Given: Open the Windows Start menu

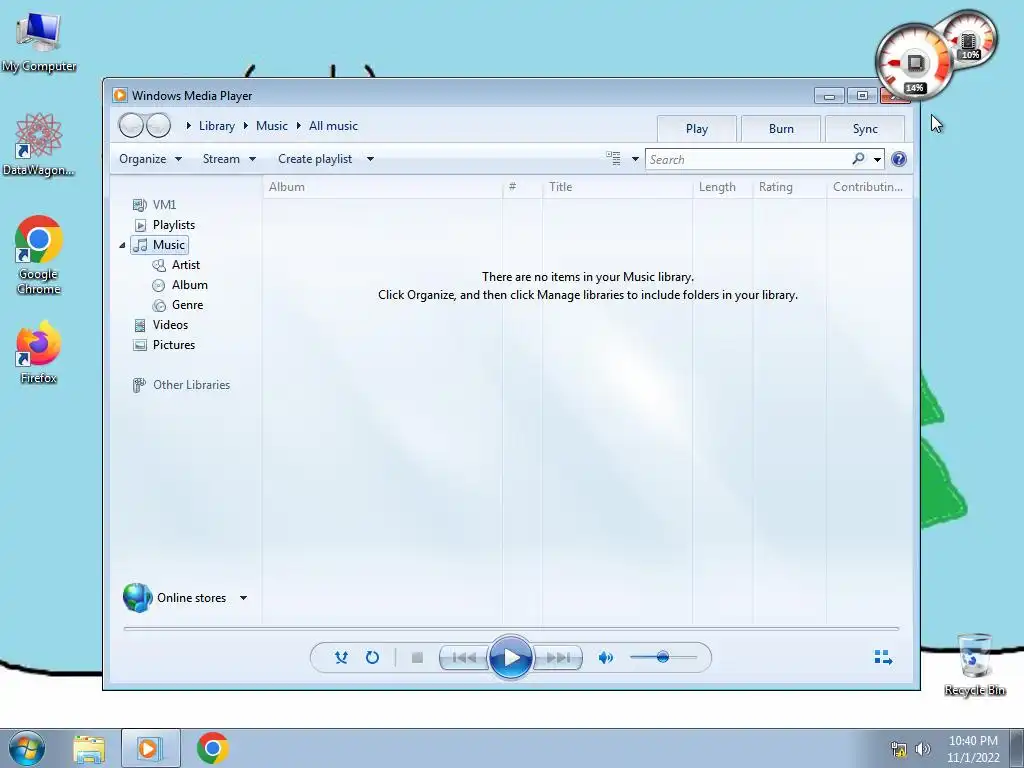Looking at the screenshot, I should 27,748.
